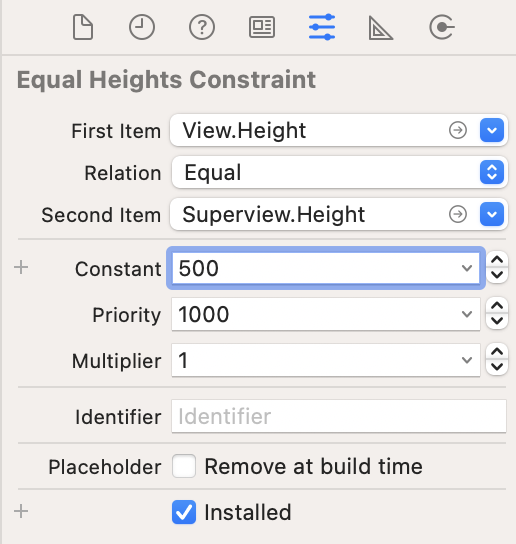
Task: Add variation with plus beside Installed
Action: coord(21,511)
